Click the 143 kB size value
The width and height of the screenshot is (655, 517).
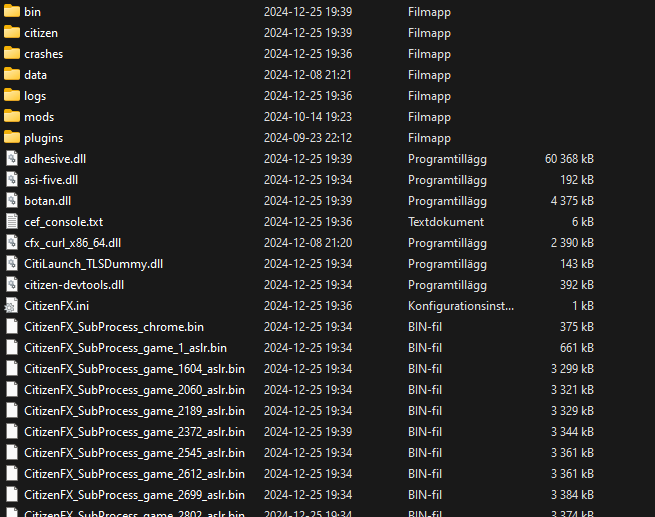[577, 264]
